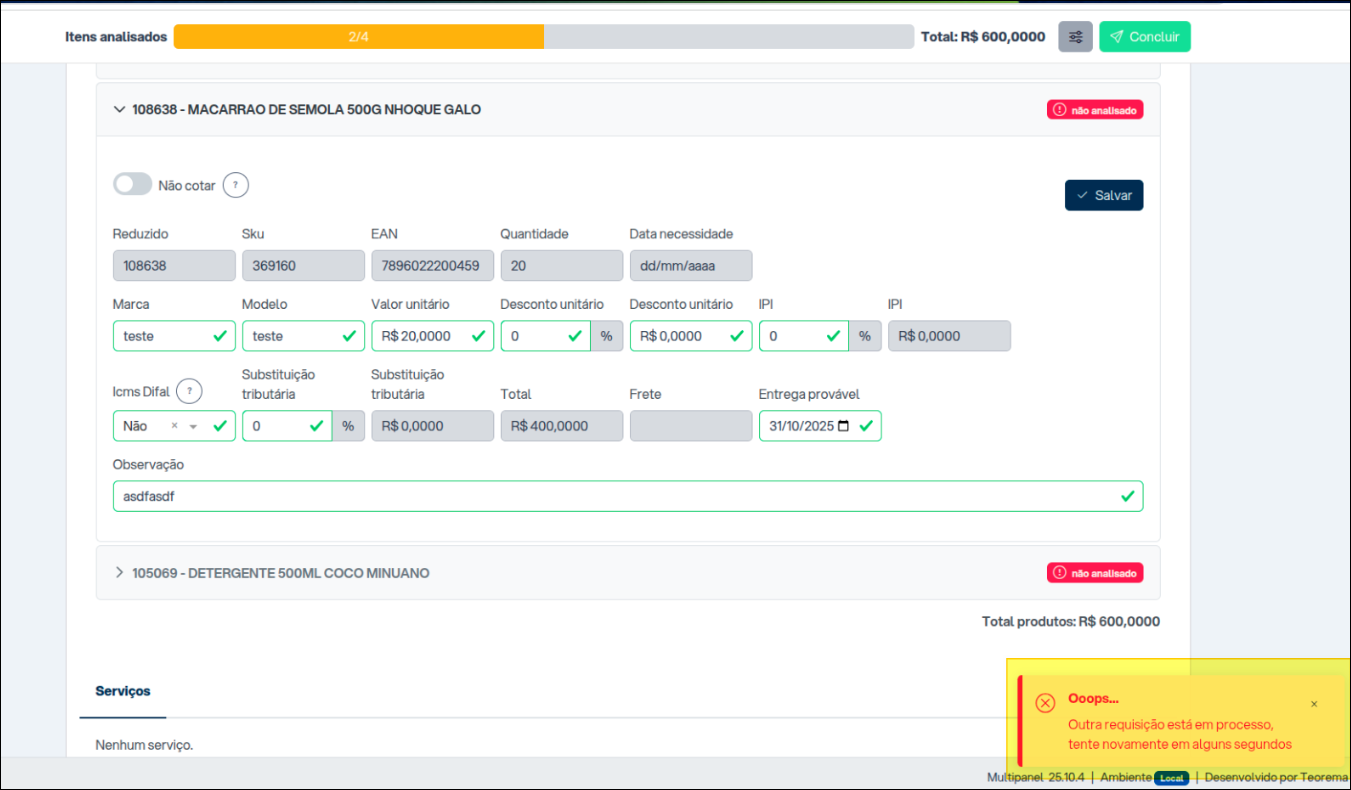The image size is (1351, 790).
Task: Click the help icon next to Icms Difal
Action: click(189, 391)
